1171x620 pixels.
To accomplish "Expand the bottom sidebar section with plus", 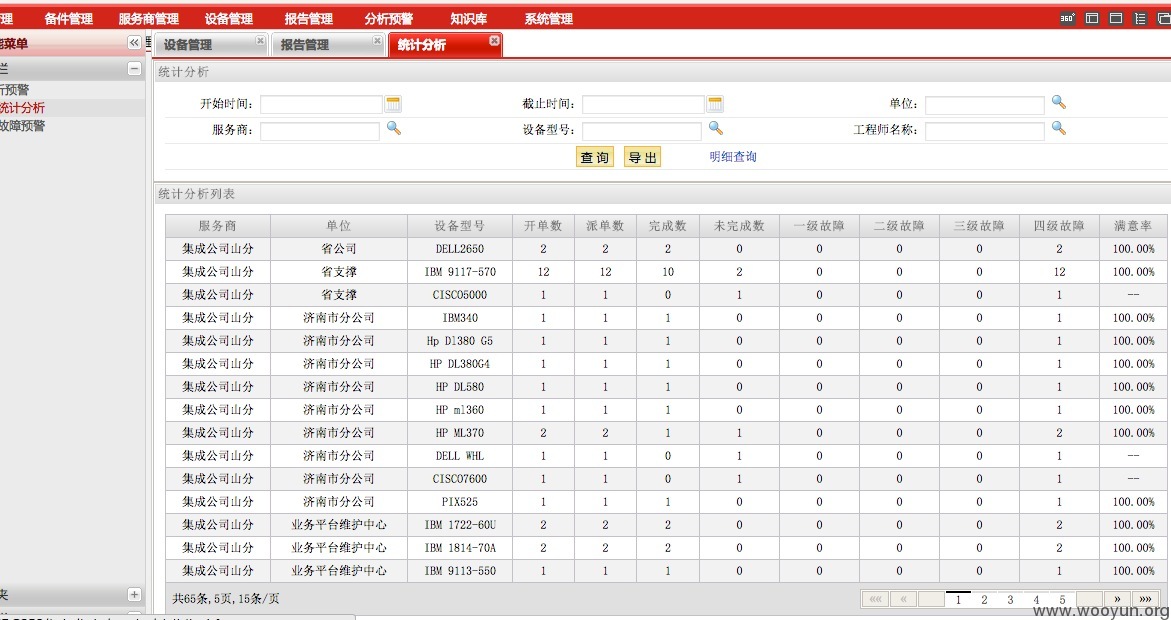I will (134, 595).
